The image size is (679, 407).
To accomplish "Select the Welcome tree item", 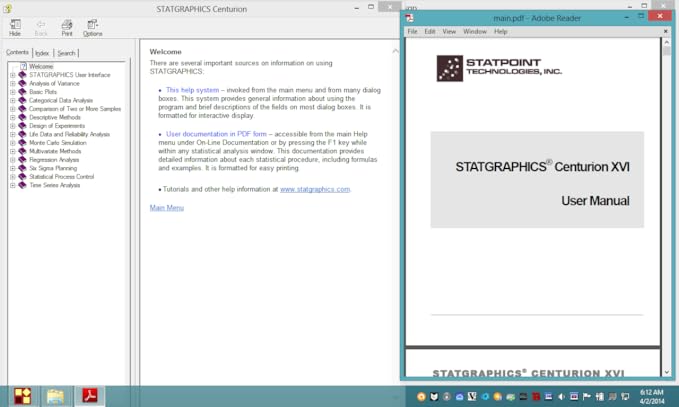I will click(x=41, y=66).
